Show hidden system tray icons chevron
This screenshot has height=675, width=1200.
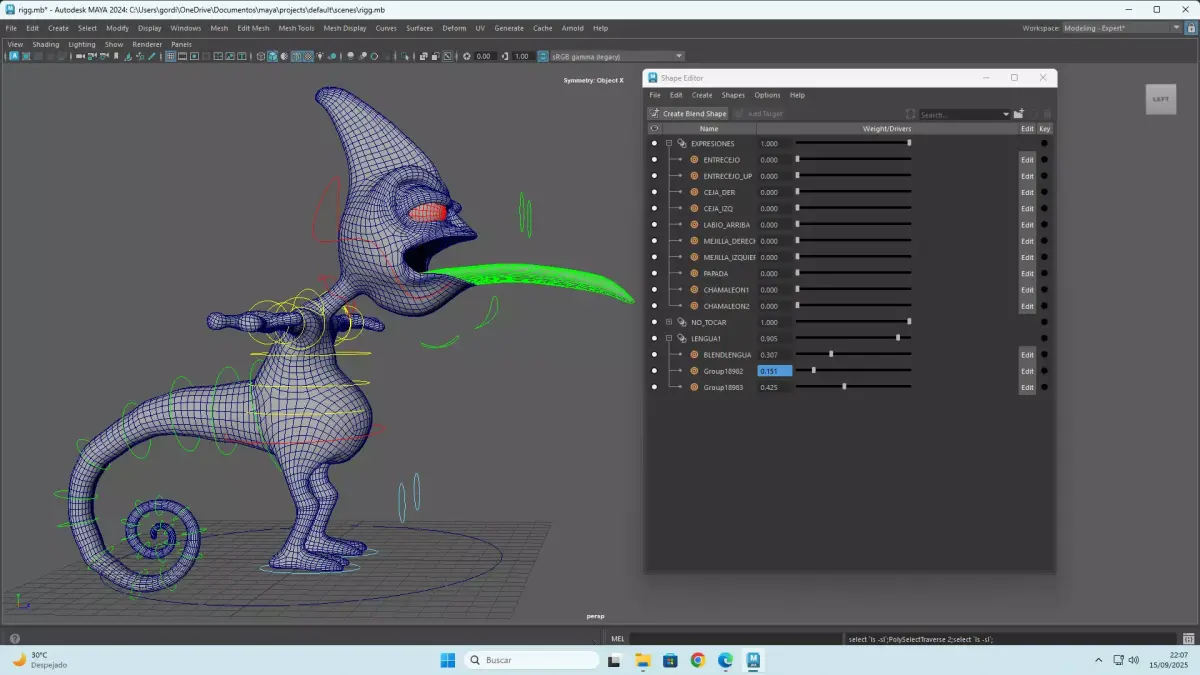pyautogui.click(x=1099, y=660)
